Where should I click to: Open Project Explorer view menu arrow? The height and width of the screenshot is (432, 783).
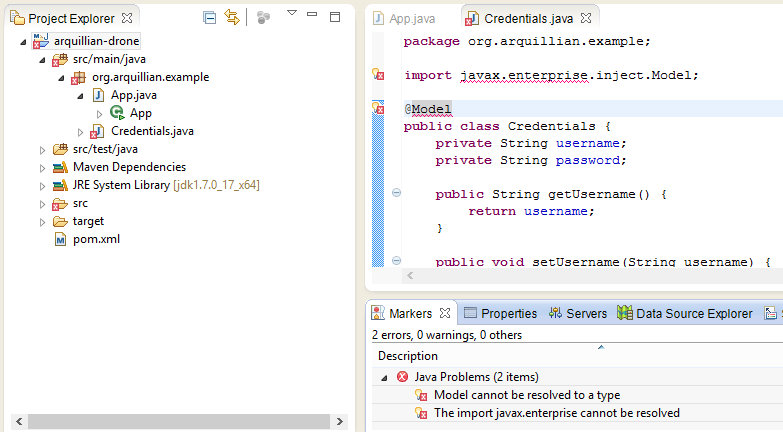pyautogui.click(x=292, y=13)
